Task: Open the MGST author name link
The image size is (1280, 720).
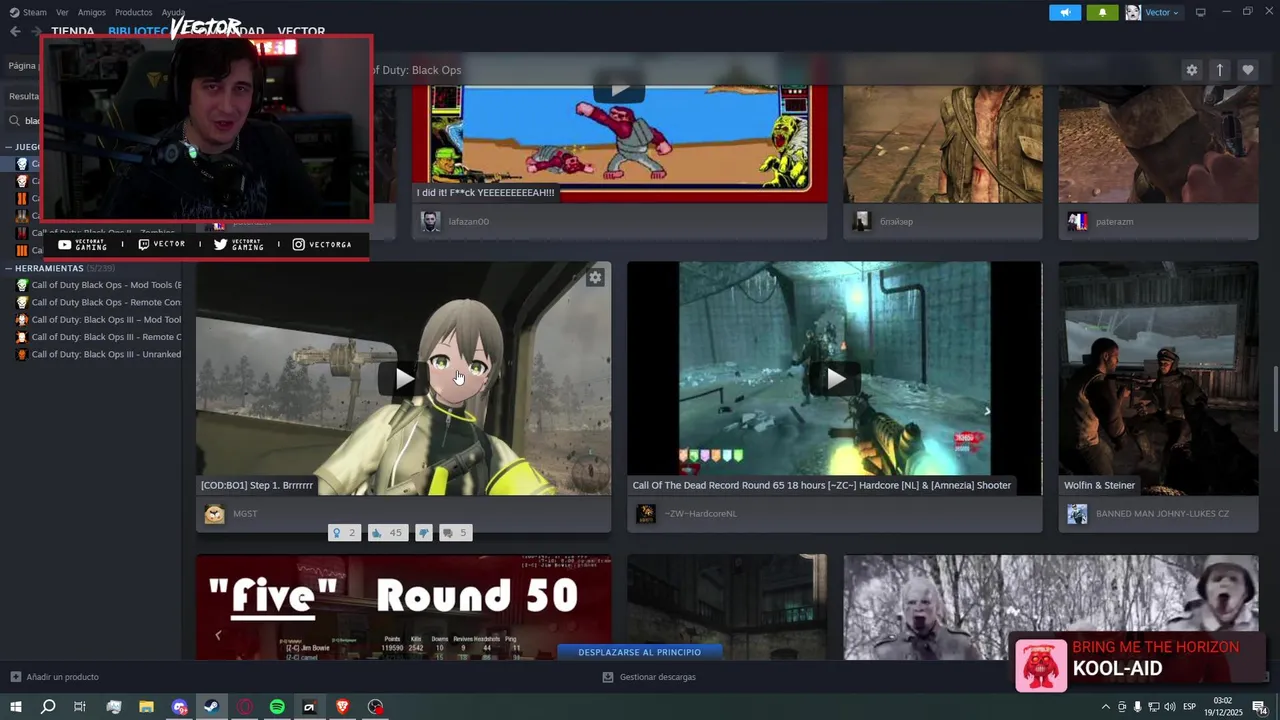Action: click(245, 514)
